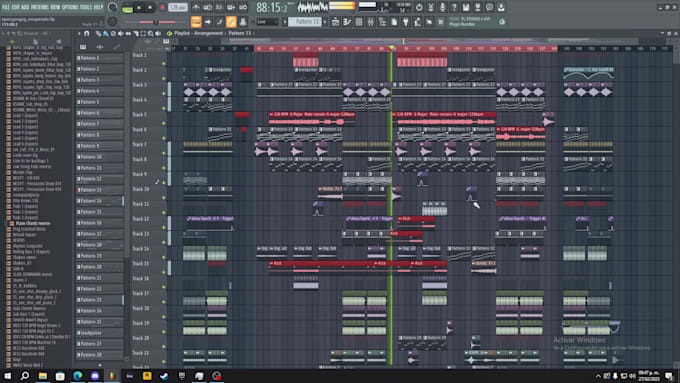Open Windows Start menu

pyautogui.click(x=7, y=376)
